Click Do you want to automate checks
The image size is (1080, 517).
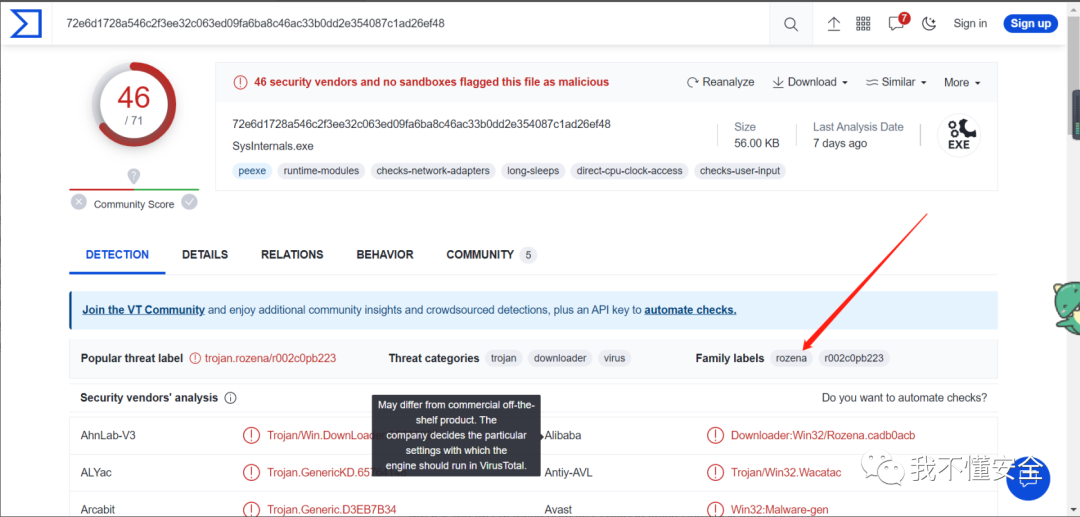[x=904, y=398]
